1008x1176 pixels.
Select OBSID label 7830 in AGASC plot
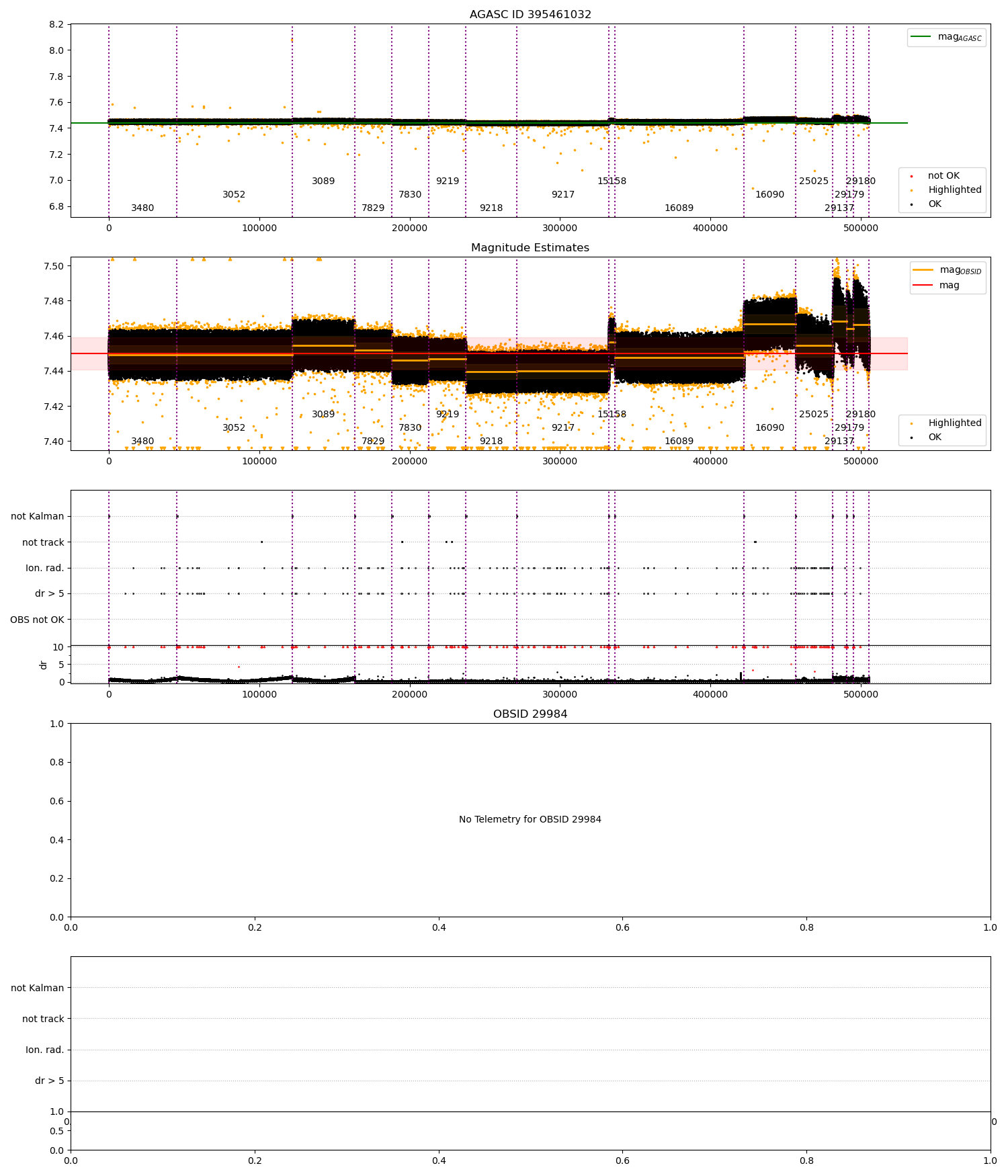410,195
